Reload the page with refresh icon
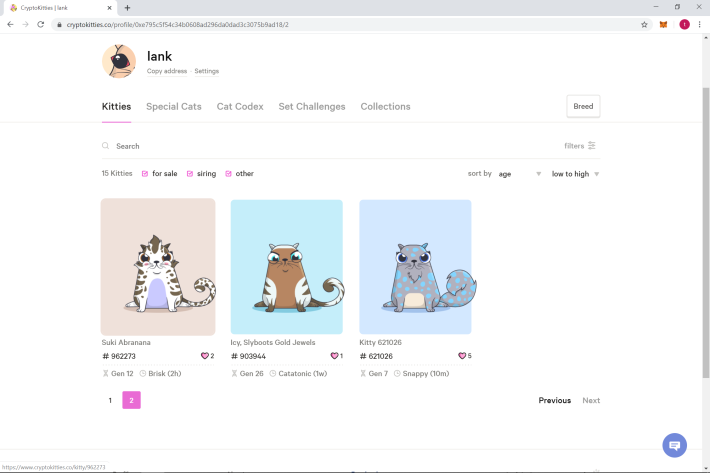 click(x=41, y=24)
